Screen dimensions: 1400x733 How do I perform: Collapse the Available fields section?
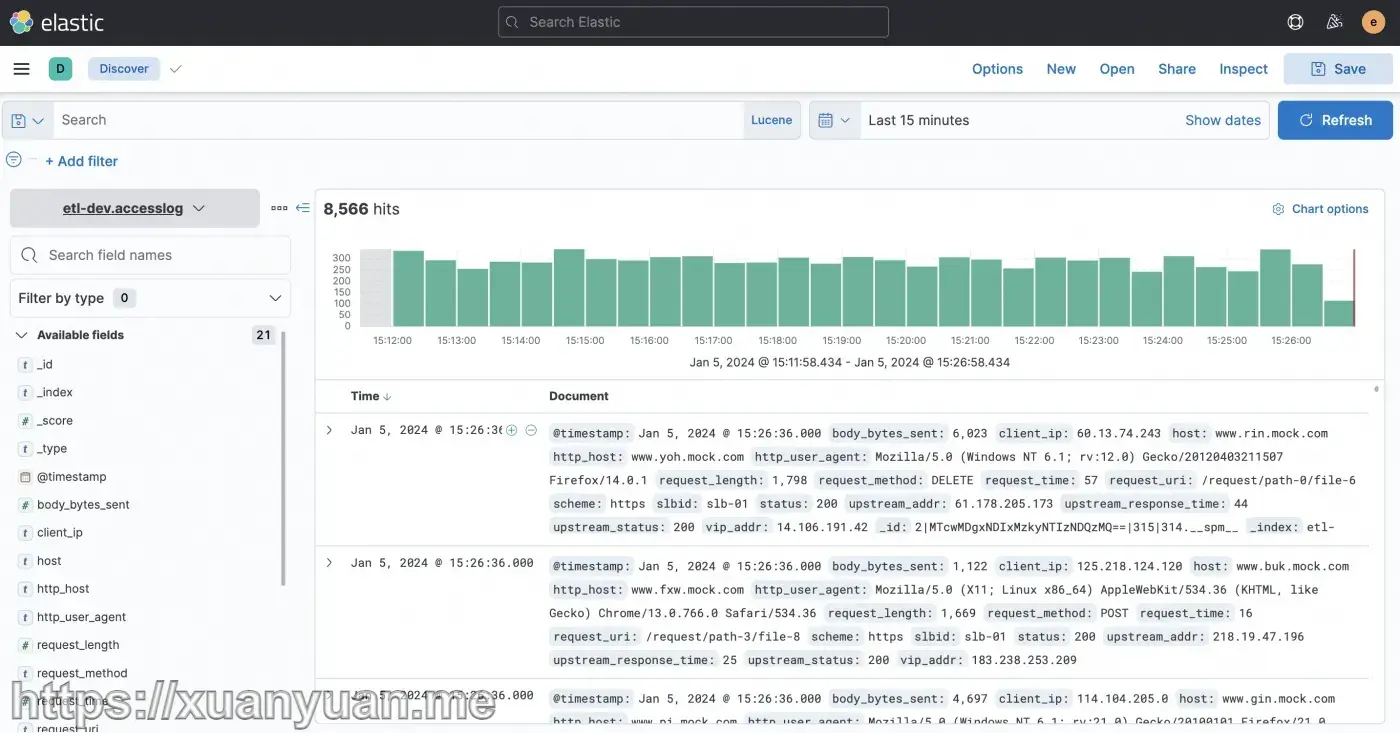coord(21,335)
